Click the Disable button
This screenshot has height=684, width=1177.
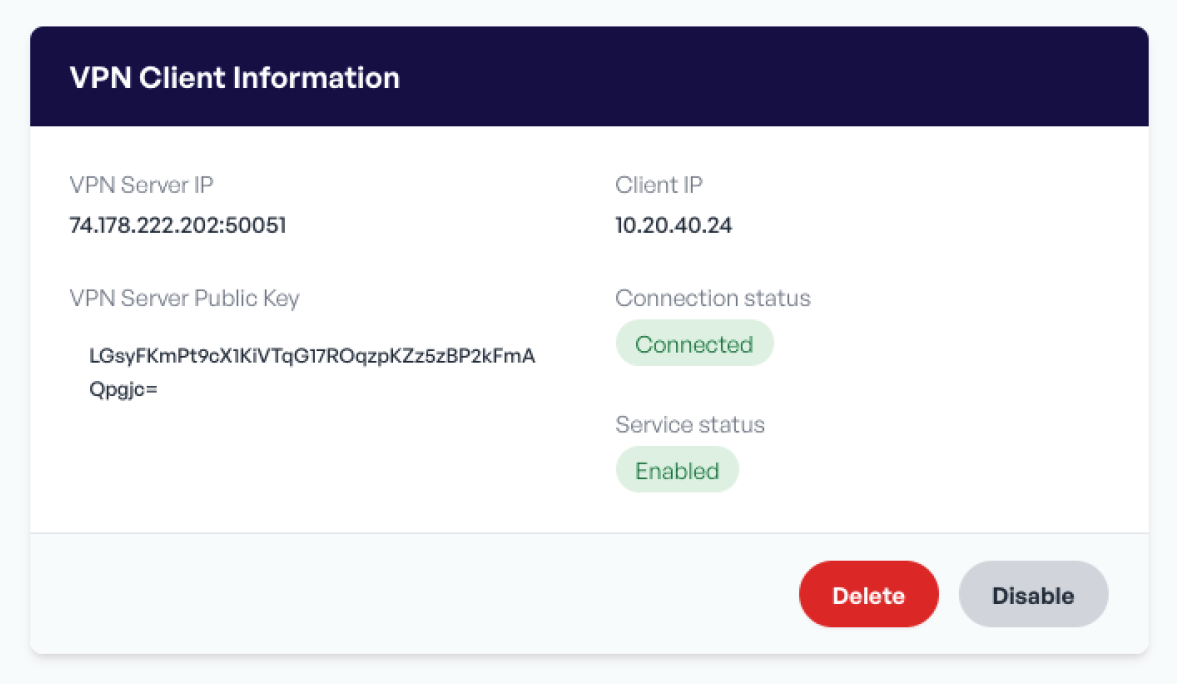1033,594
